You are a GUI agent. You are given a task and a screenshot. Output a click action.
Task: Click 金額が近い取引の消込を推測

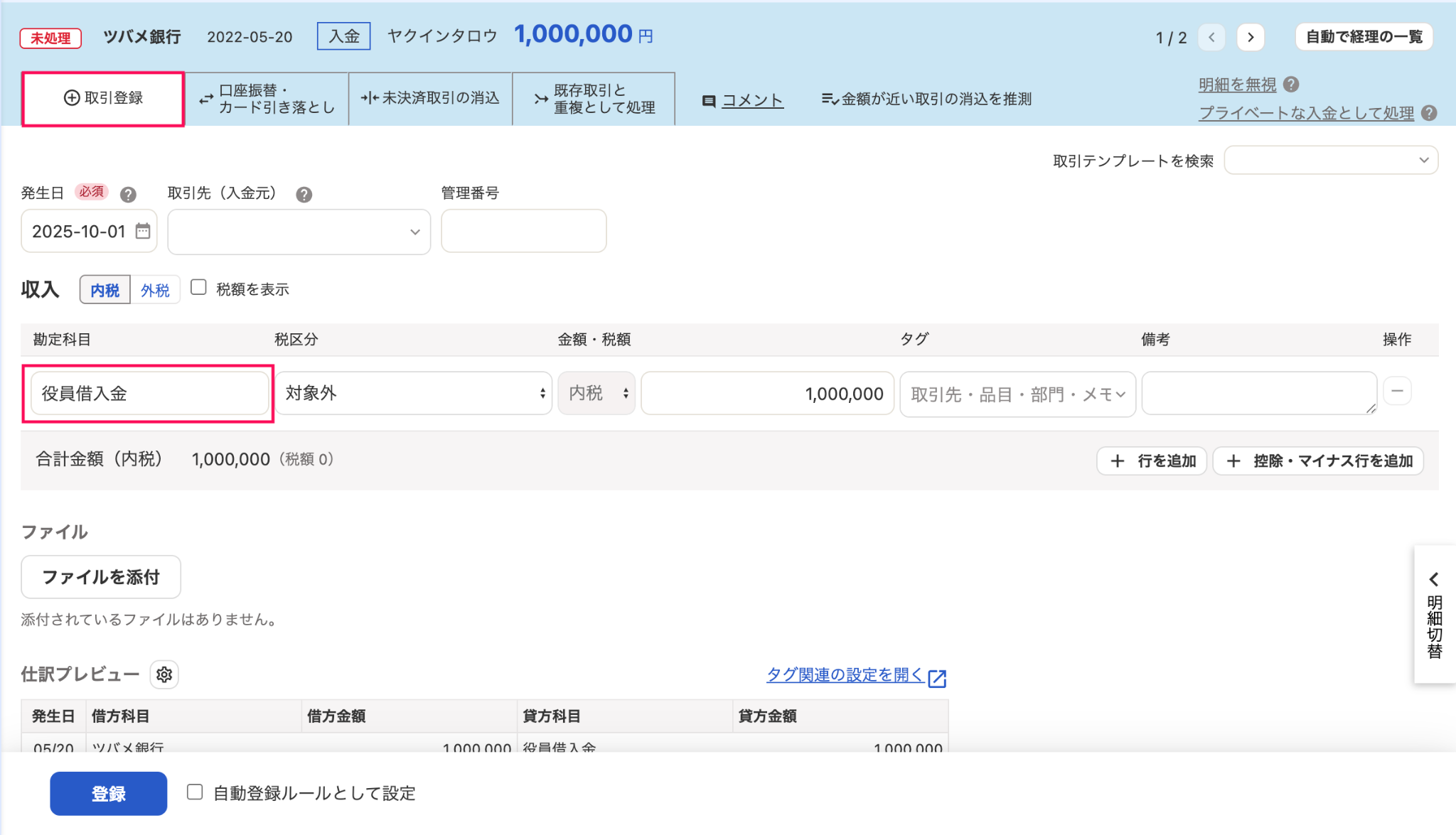click(926, 99)
